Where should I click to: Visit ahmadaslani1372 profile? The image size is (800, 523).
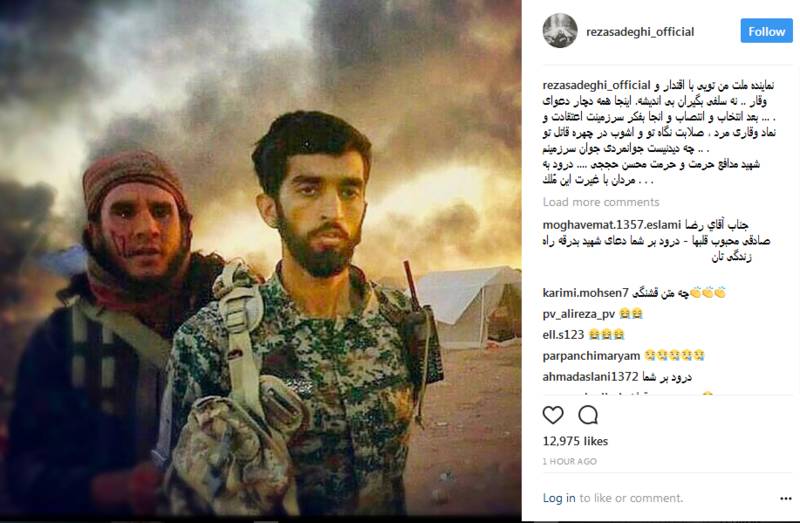tap(590, 377)
